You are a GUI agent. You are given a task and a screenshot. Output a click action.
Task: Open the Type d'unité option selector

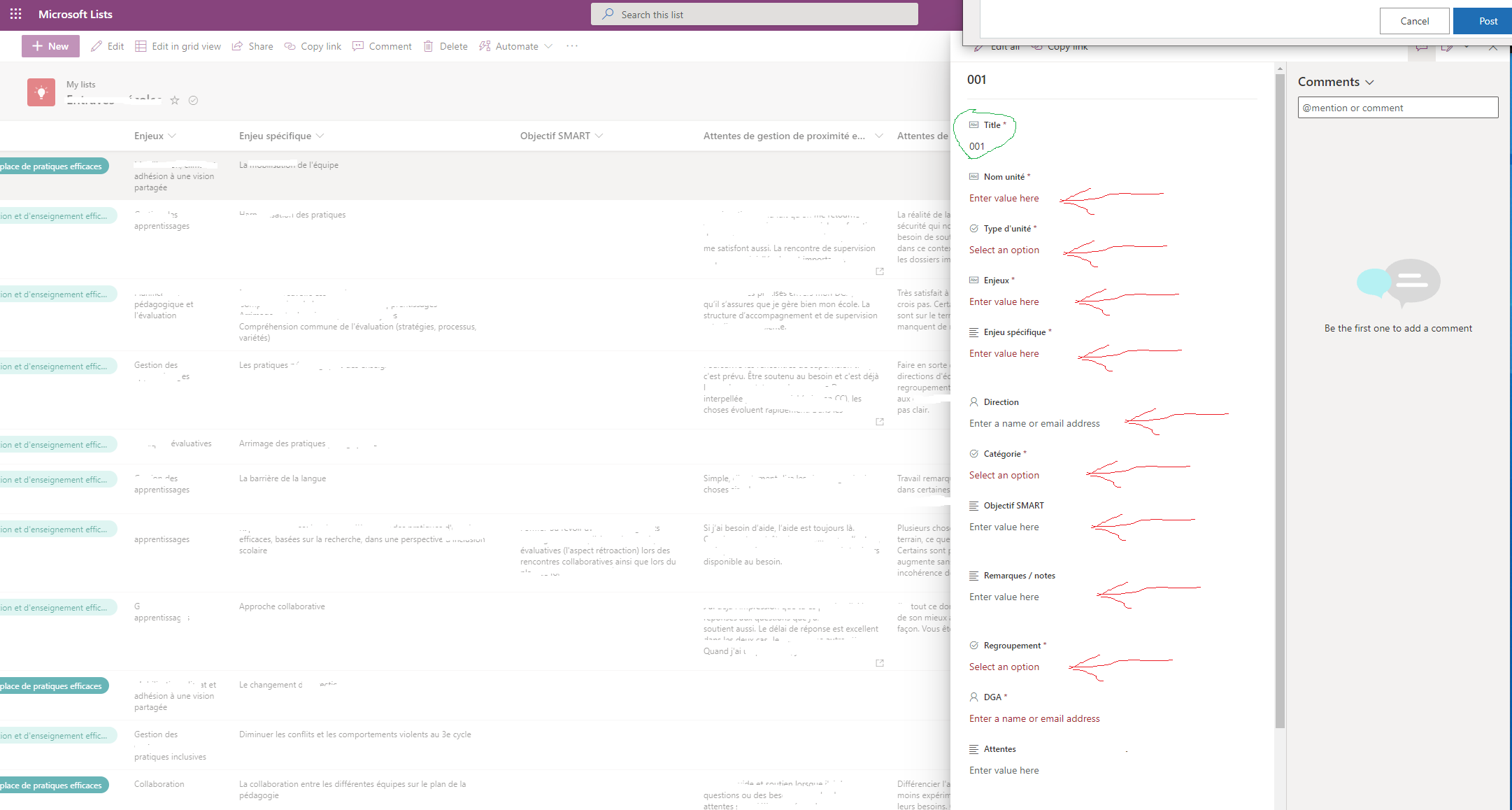point(1004,250)
